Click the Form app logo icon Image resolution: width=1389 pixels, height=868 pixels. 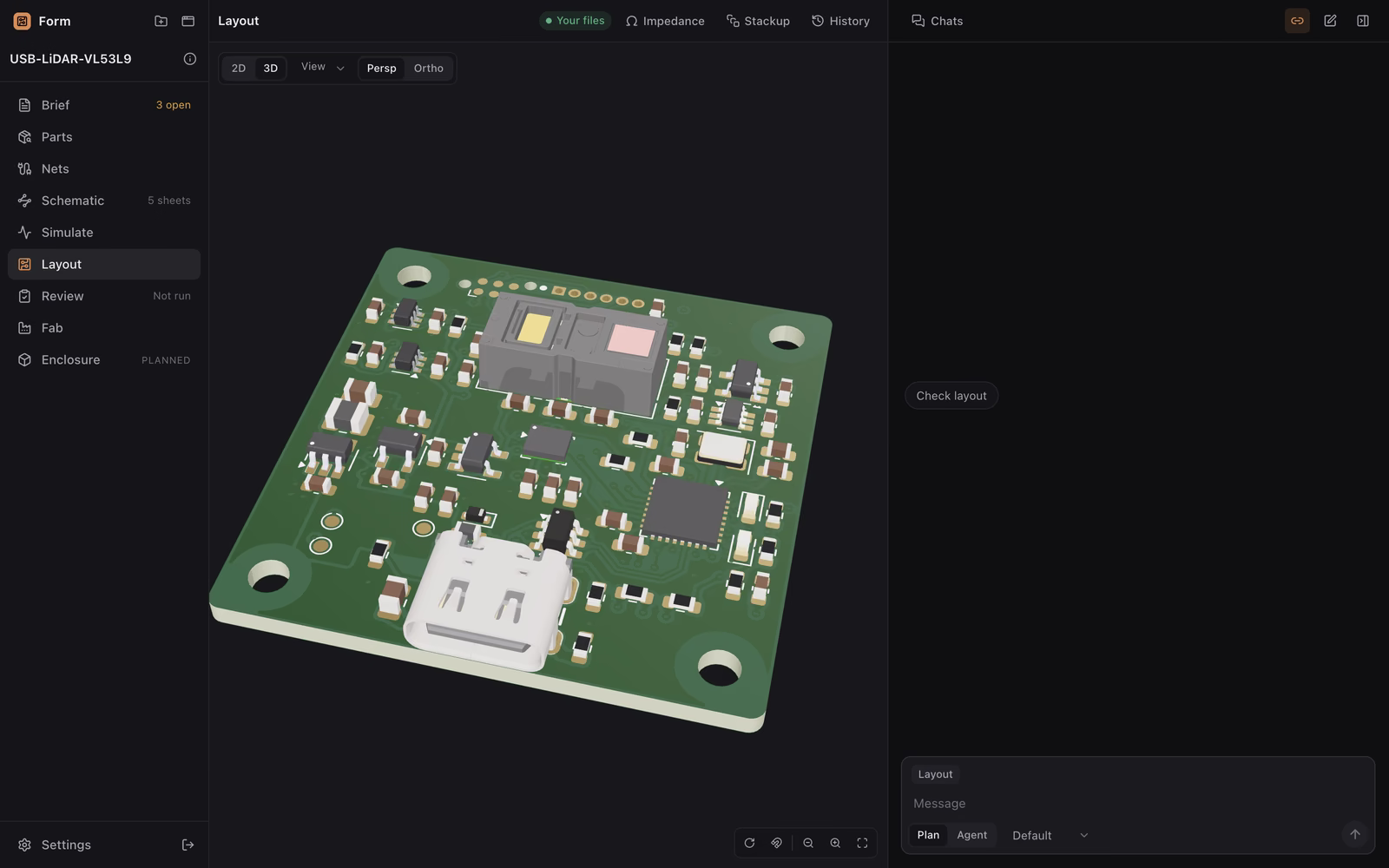point(22,21)
